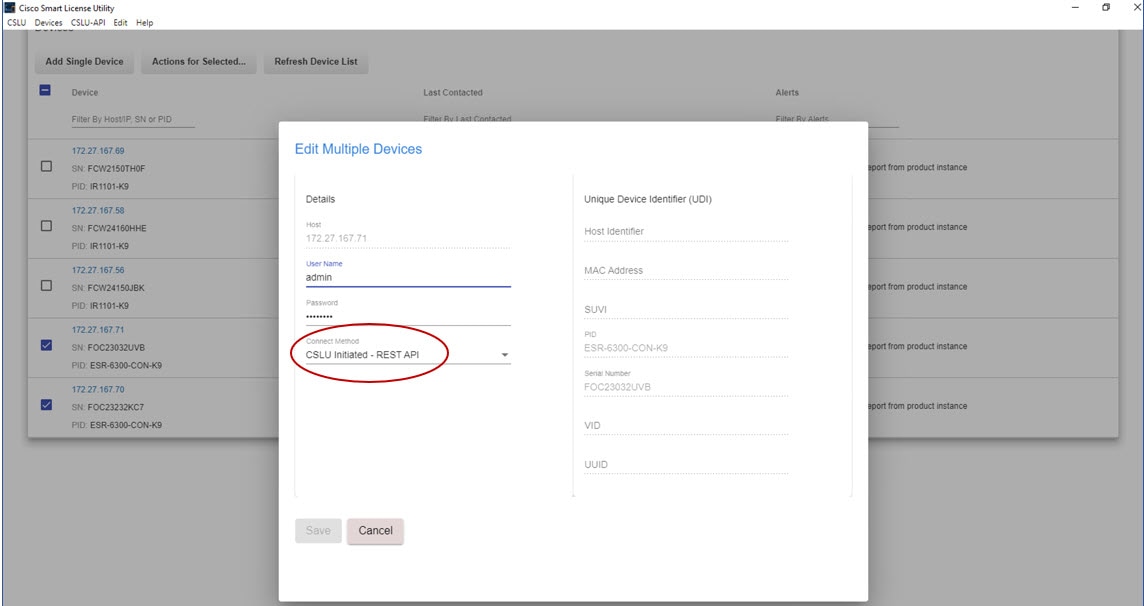Open device link 172.27.167.58
Screen dimensions: 1144x606
(x=98, y=211)
